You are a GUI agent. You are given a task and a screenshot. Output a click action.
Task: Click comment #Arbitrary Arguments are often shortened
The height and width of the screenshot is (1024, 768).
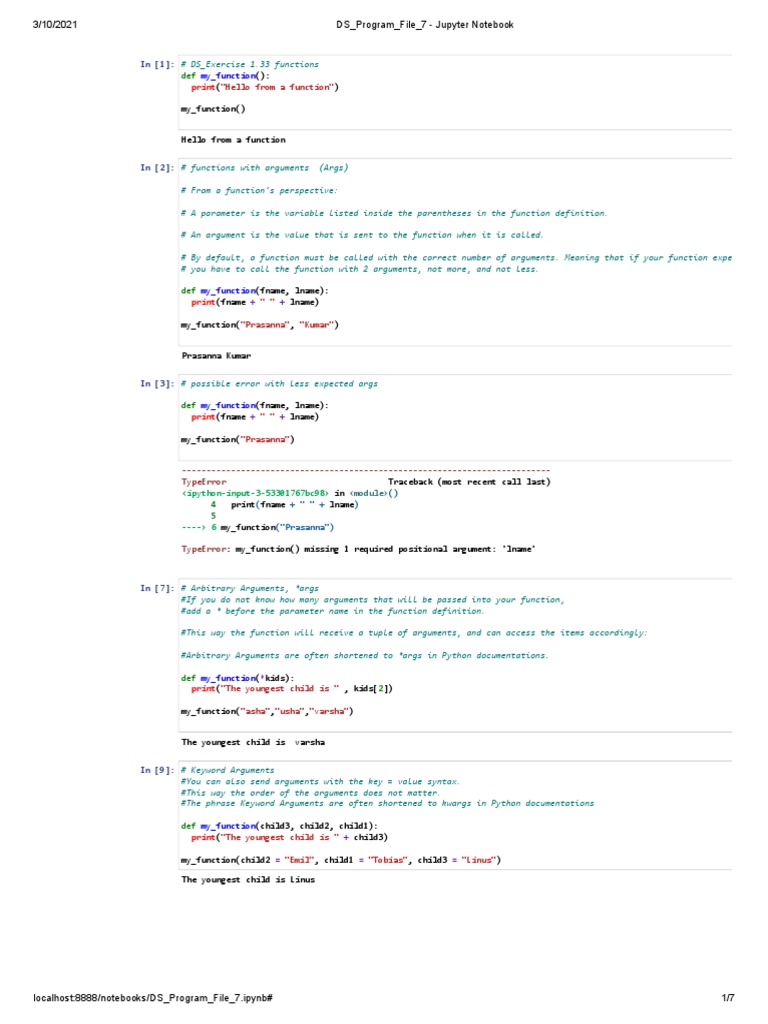[x=364, y=656]
